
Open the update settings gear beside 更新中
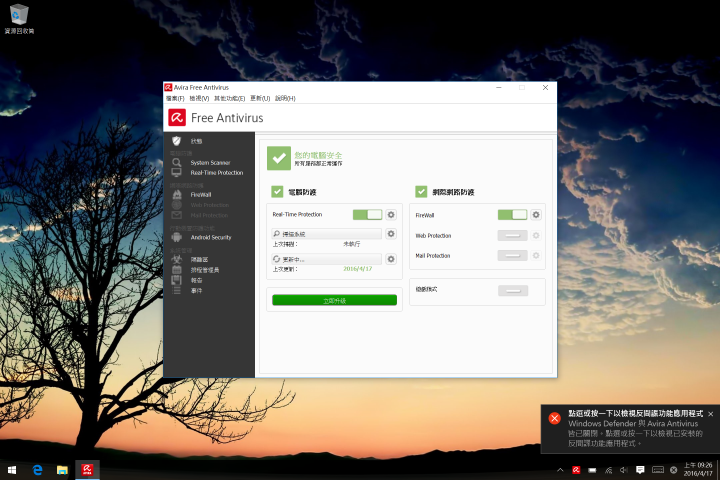pyautogui.click(x=391, y=259)
